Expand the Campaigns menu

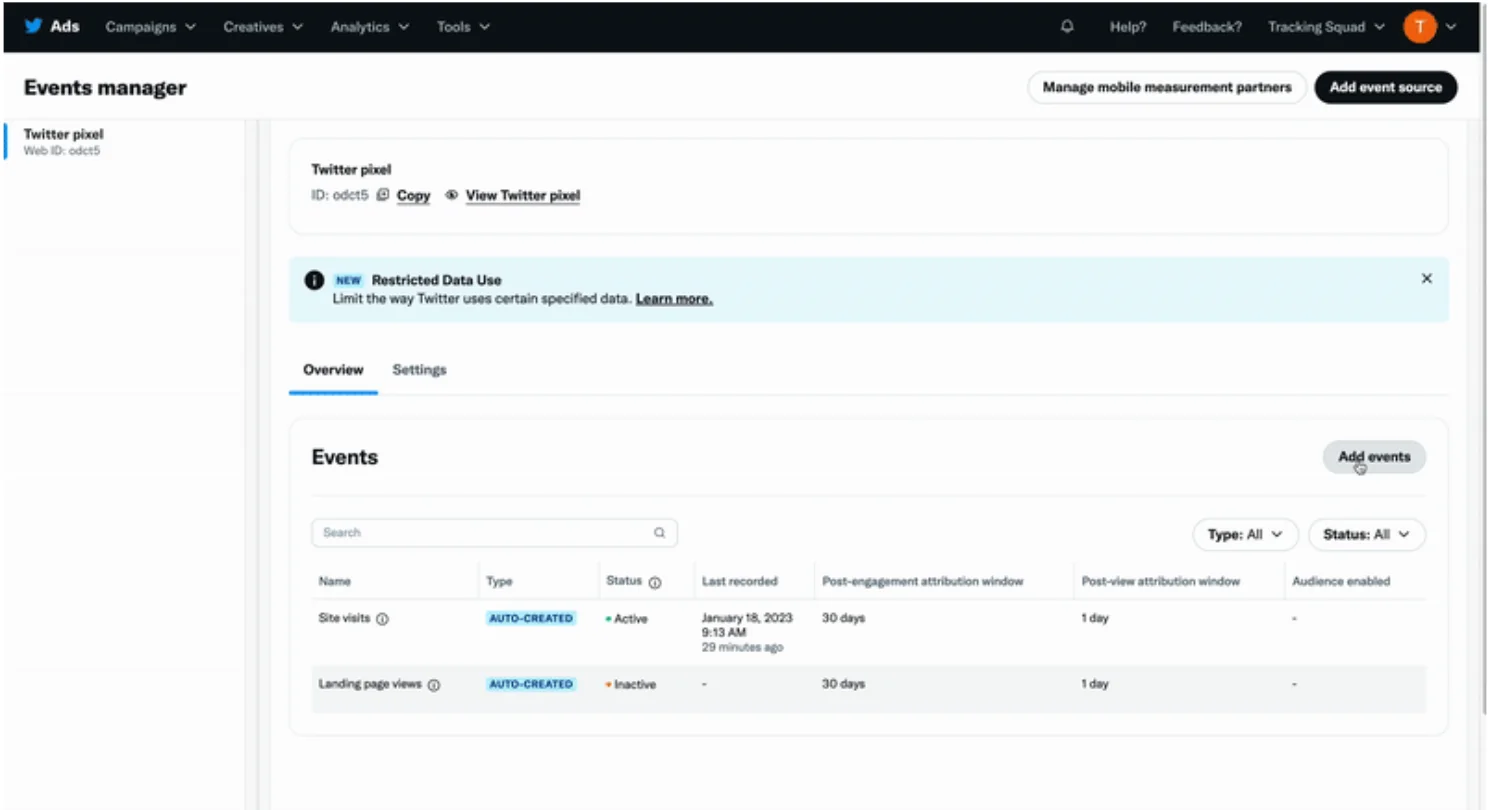click(x=151, y=27)
